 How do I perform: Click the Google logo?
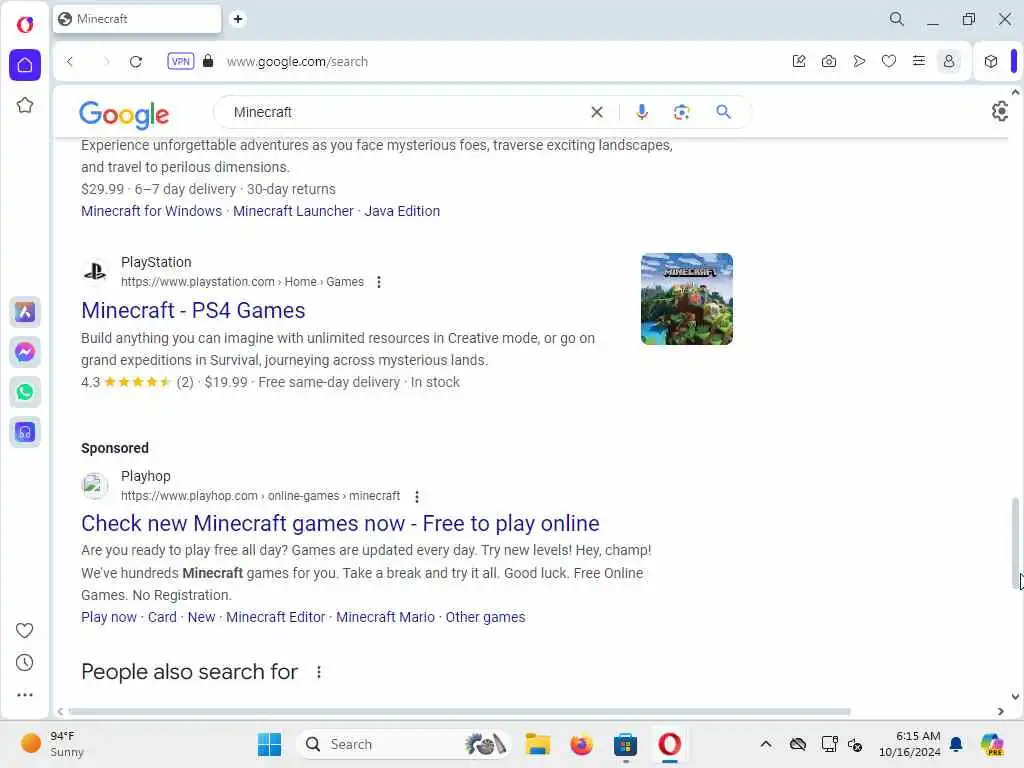pyautogui.click(x=124, y=114)
